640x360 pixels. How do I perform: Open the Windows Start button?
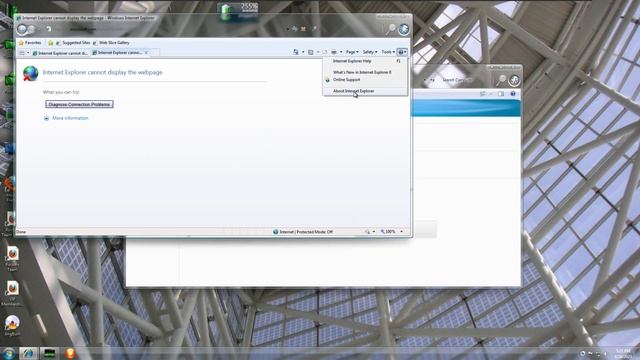coord(9,353)
